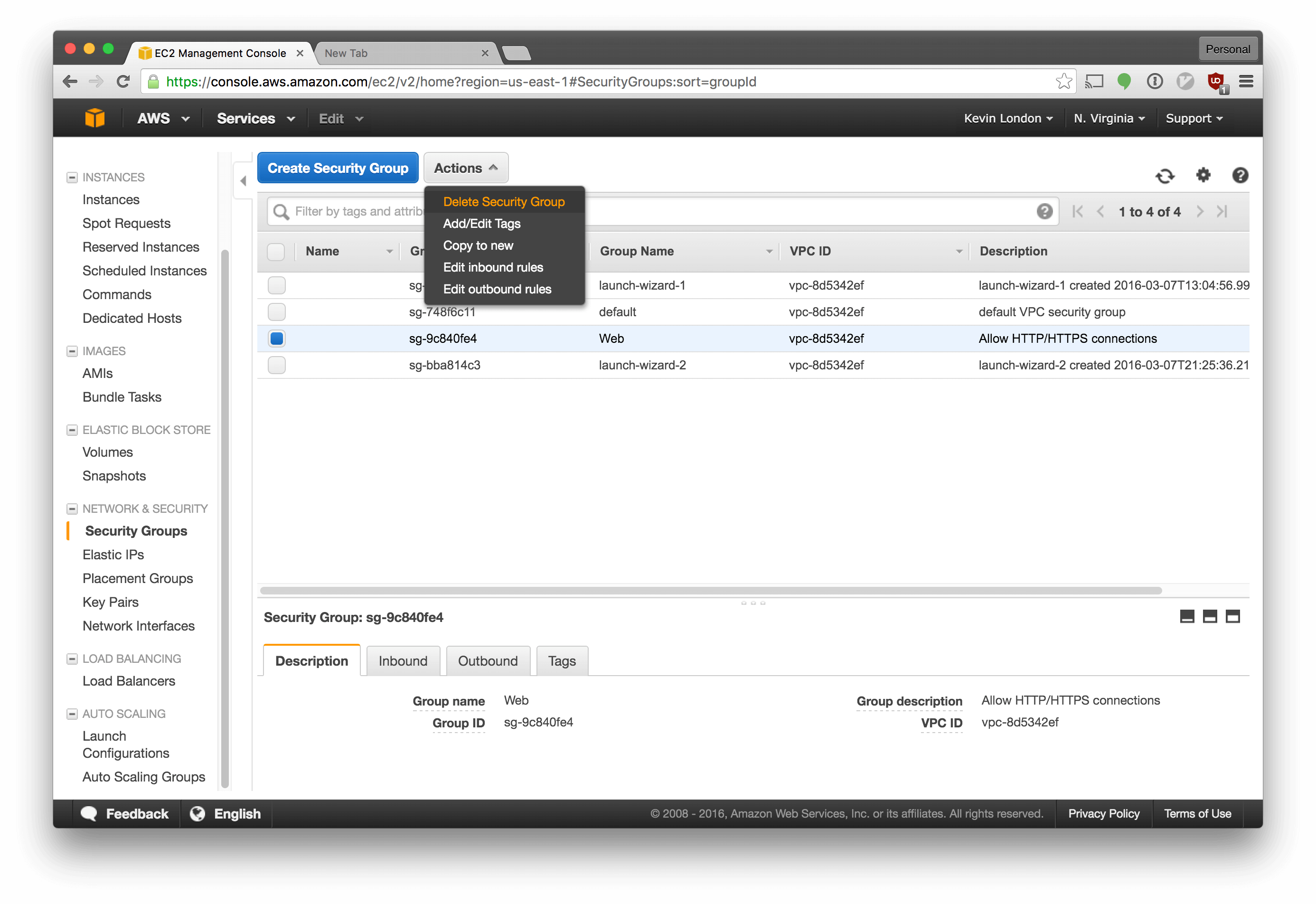This screenshot has height=904, width=1316.
Task: Switch to the Inbound tab
Action: coord(403,661)
